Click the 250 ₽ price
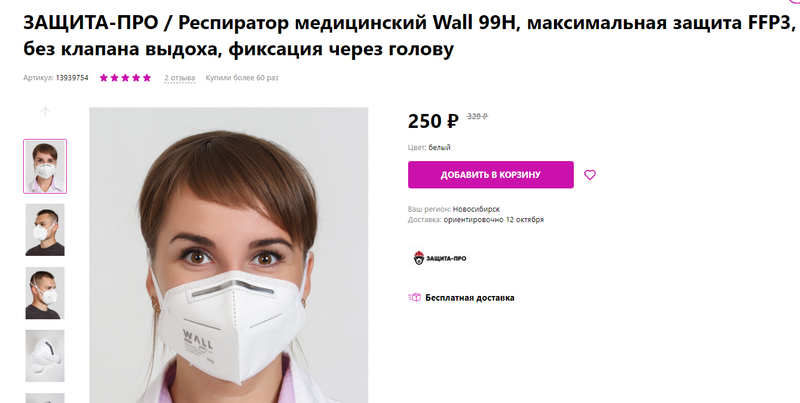The image size is (800, 403). pyautogui.click(x=433, y=121)
